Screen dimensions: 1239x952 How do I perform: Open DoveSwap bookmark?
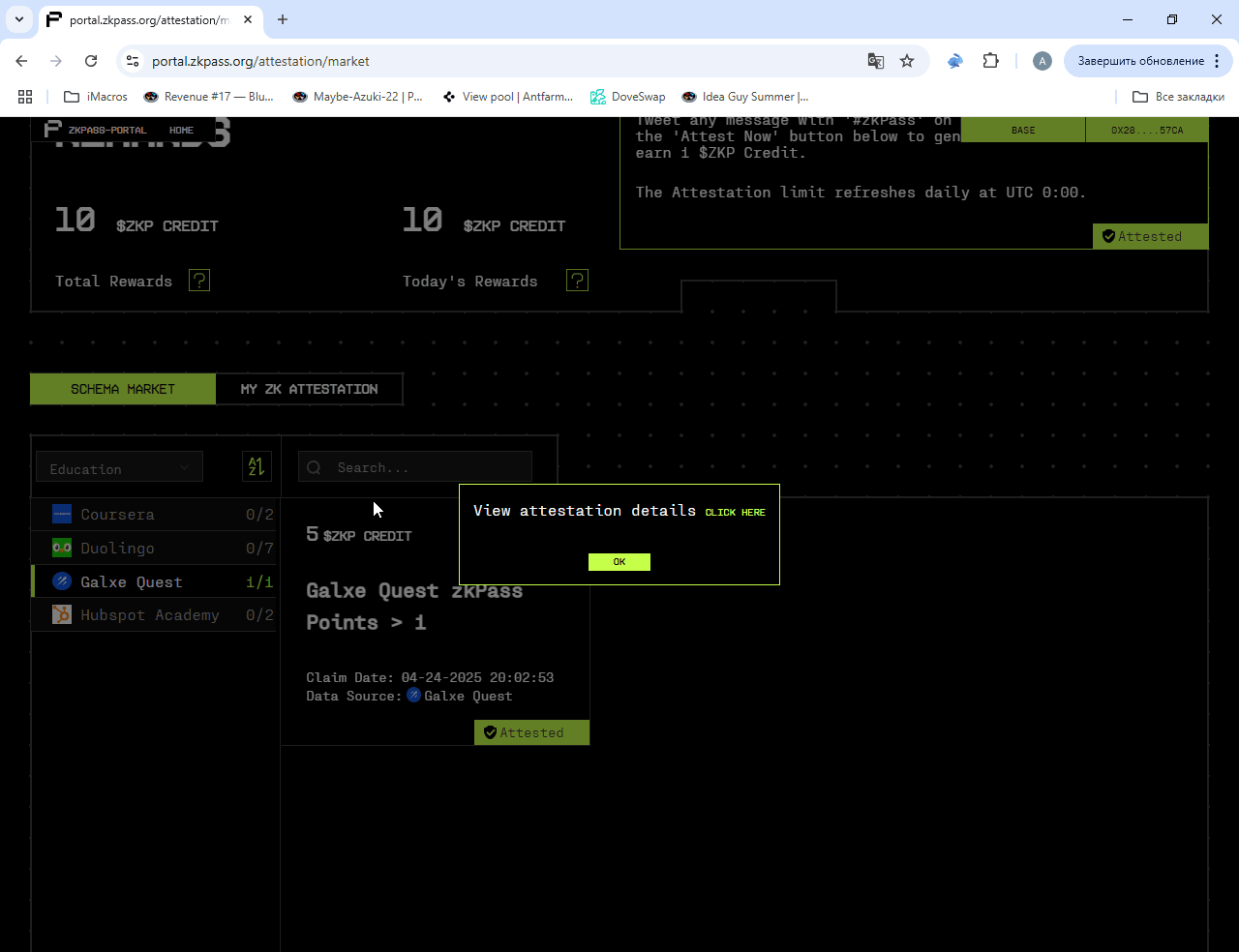coord(628,97)
